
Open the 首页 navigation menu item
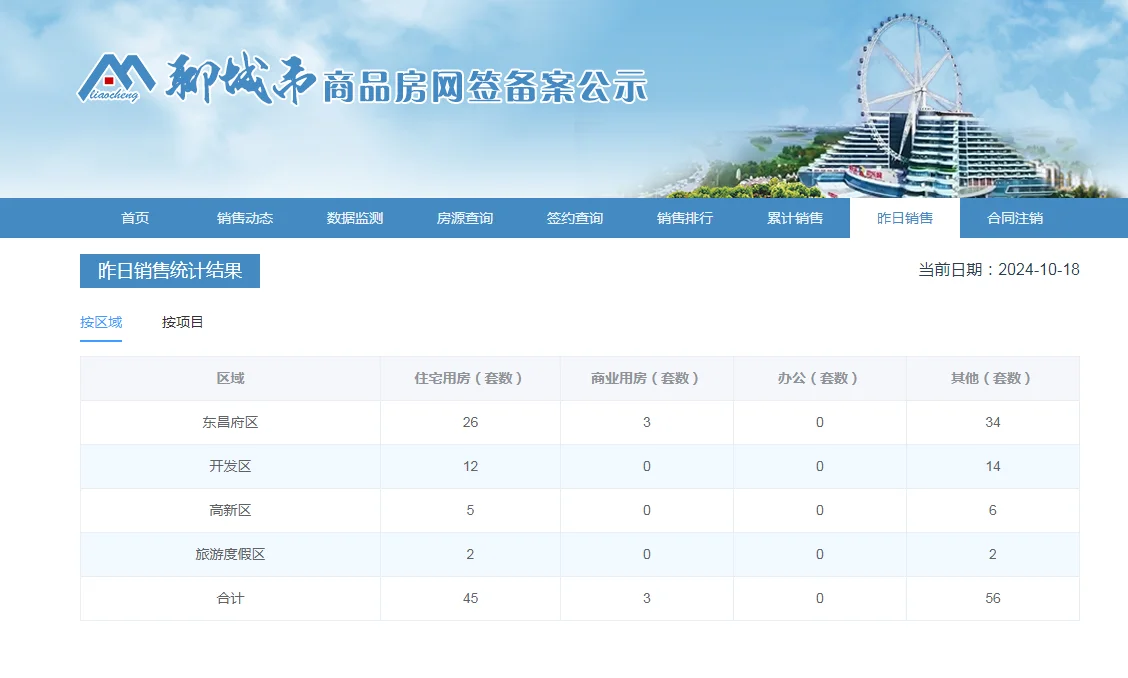tap(135, 218)
